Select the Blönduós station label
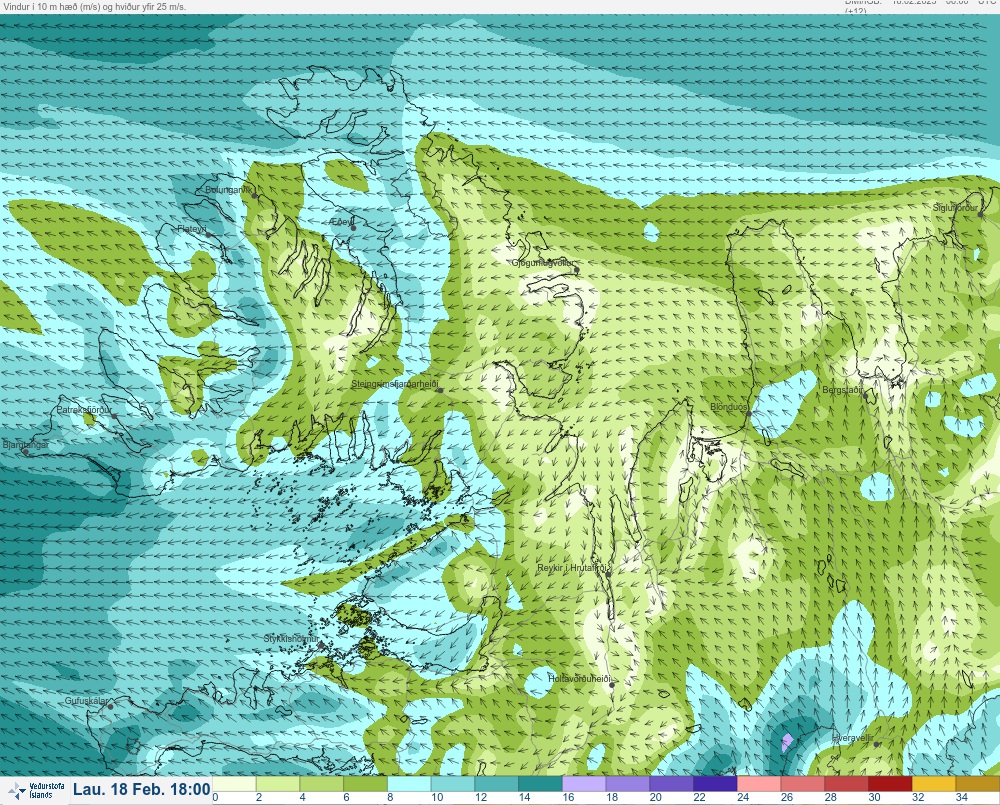 728,406
